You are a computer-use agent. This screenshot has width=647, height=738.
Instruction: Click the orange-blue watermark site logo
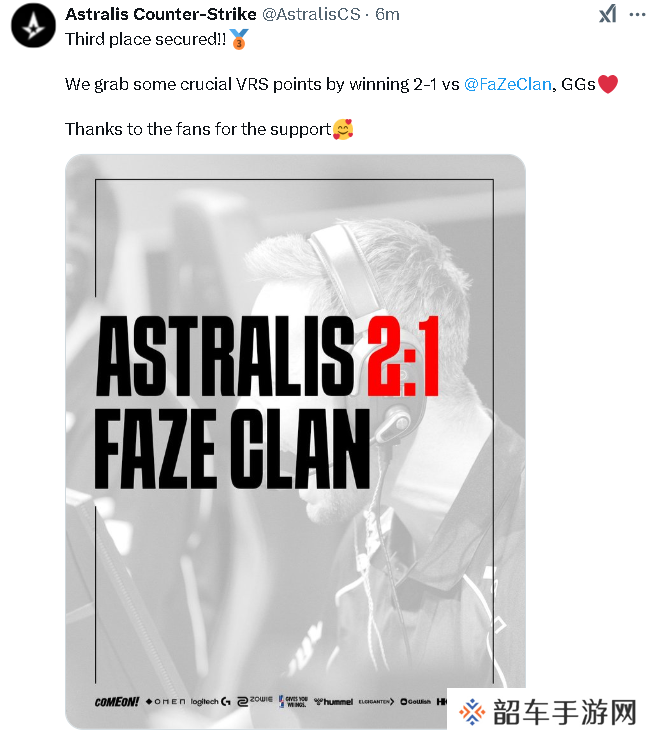pyautogui.click(x=472, y=712)
